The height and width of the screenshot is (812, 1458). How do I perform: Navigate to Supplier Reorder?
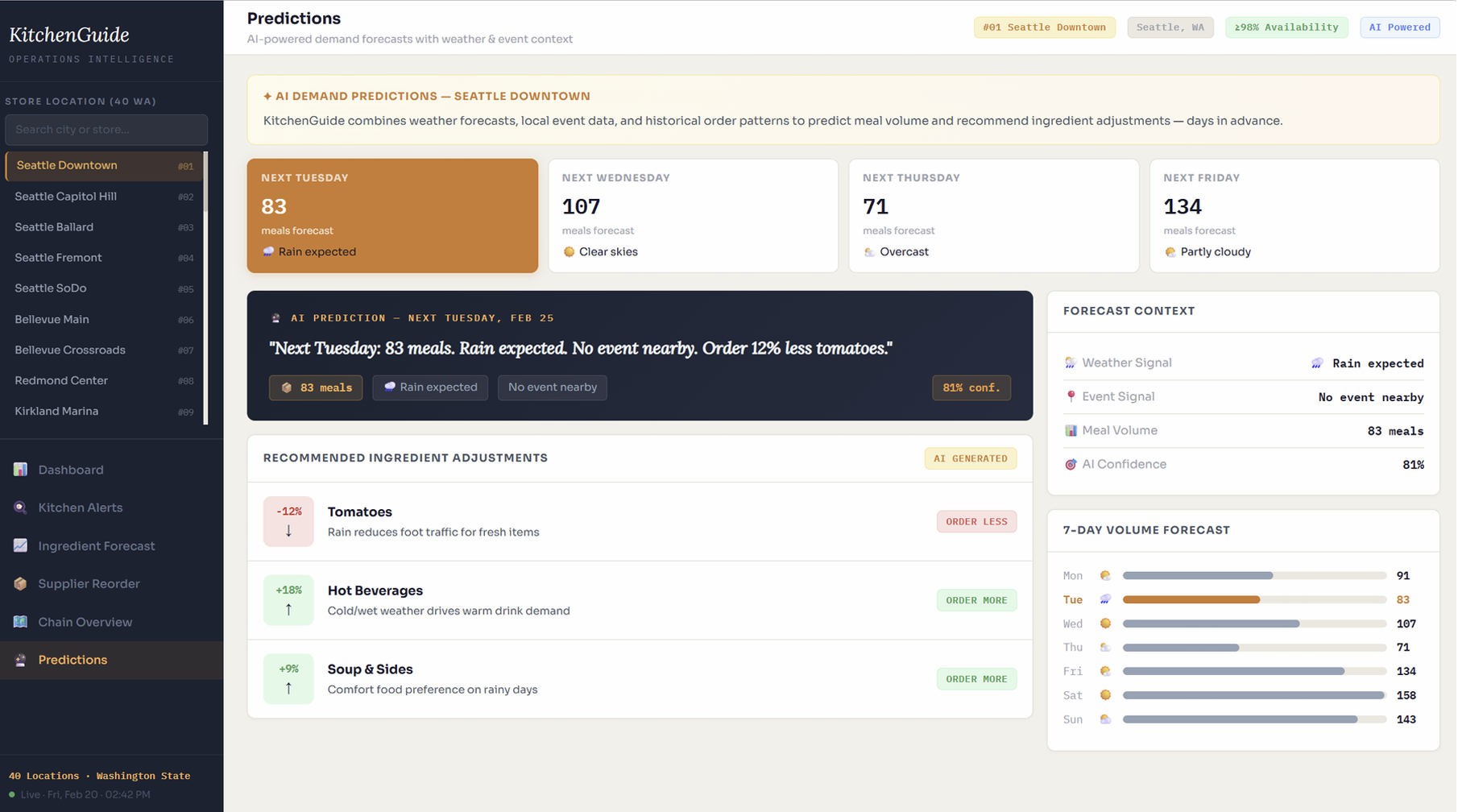click(x=111, y=584)
